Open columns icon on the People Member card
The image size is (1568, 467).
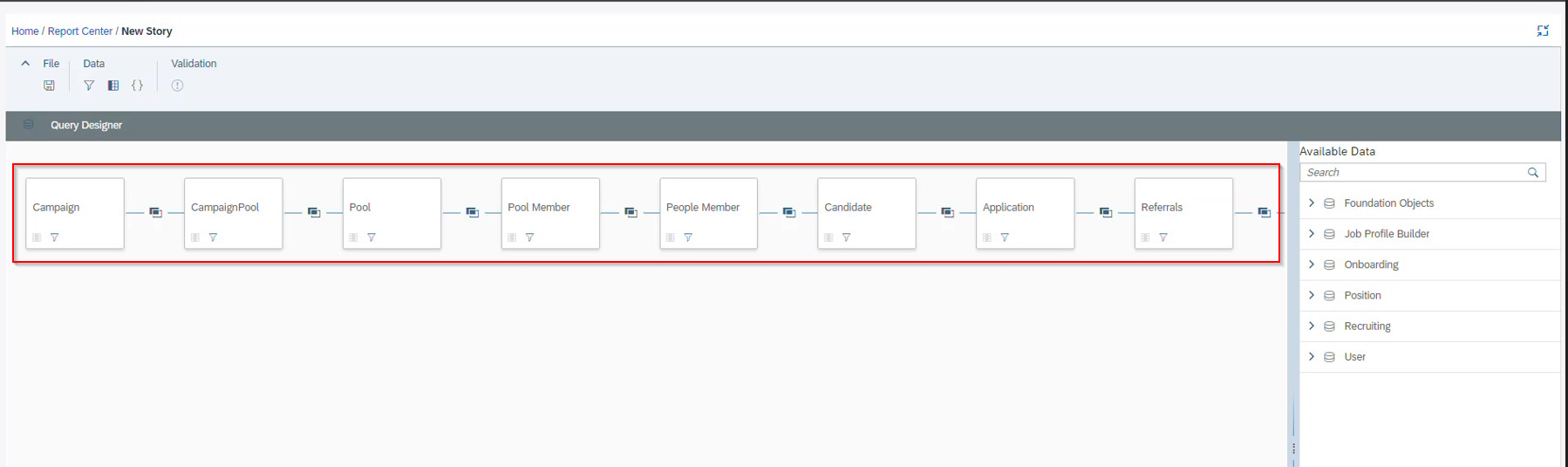(x=670, y=237)
